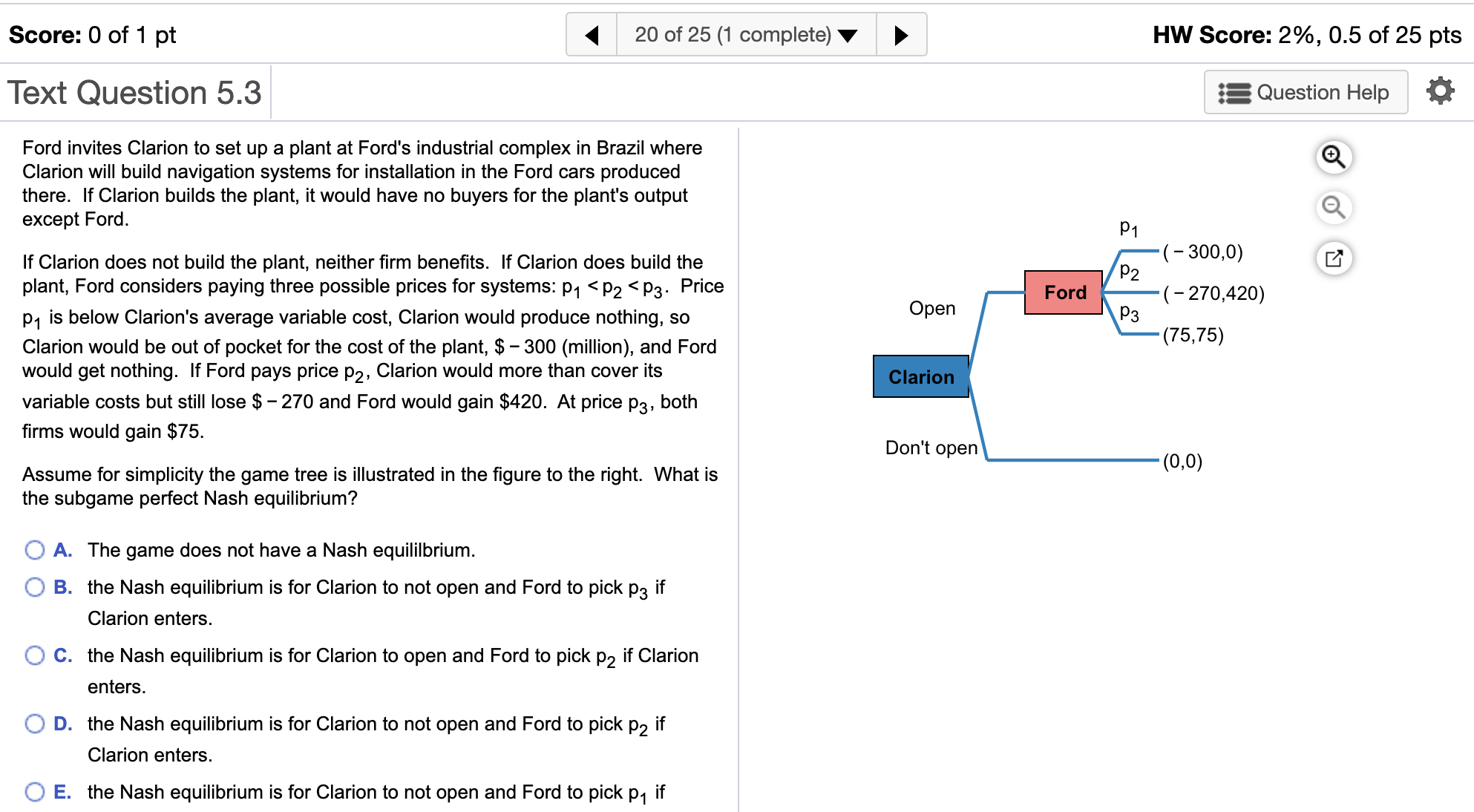Select answer choice B

(x=34, y=587)
